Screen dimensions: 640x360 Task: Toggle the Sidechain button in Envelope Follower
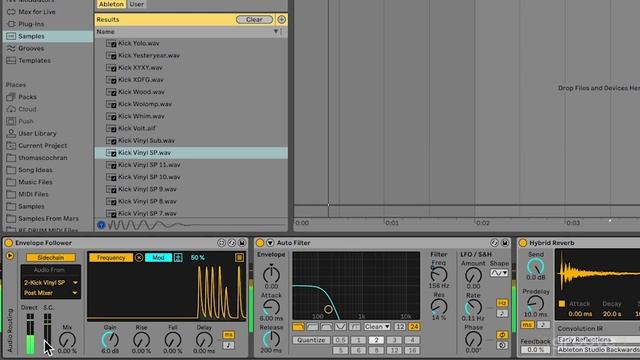click(51, 258)
